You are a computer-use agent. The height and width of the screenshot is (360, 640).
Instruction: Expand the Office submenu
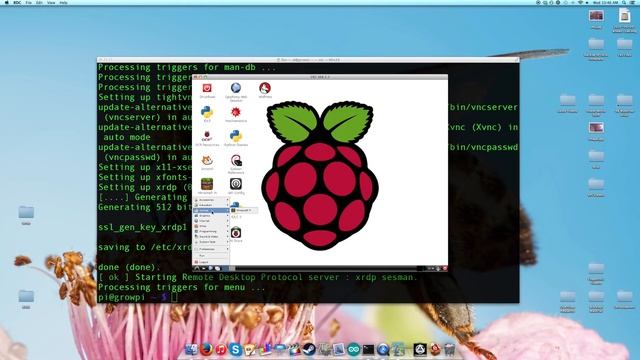(211, 226)
